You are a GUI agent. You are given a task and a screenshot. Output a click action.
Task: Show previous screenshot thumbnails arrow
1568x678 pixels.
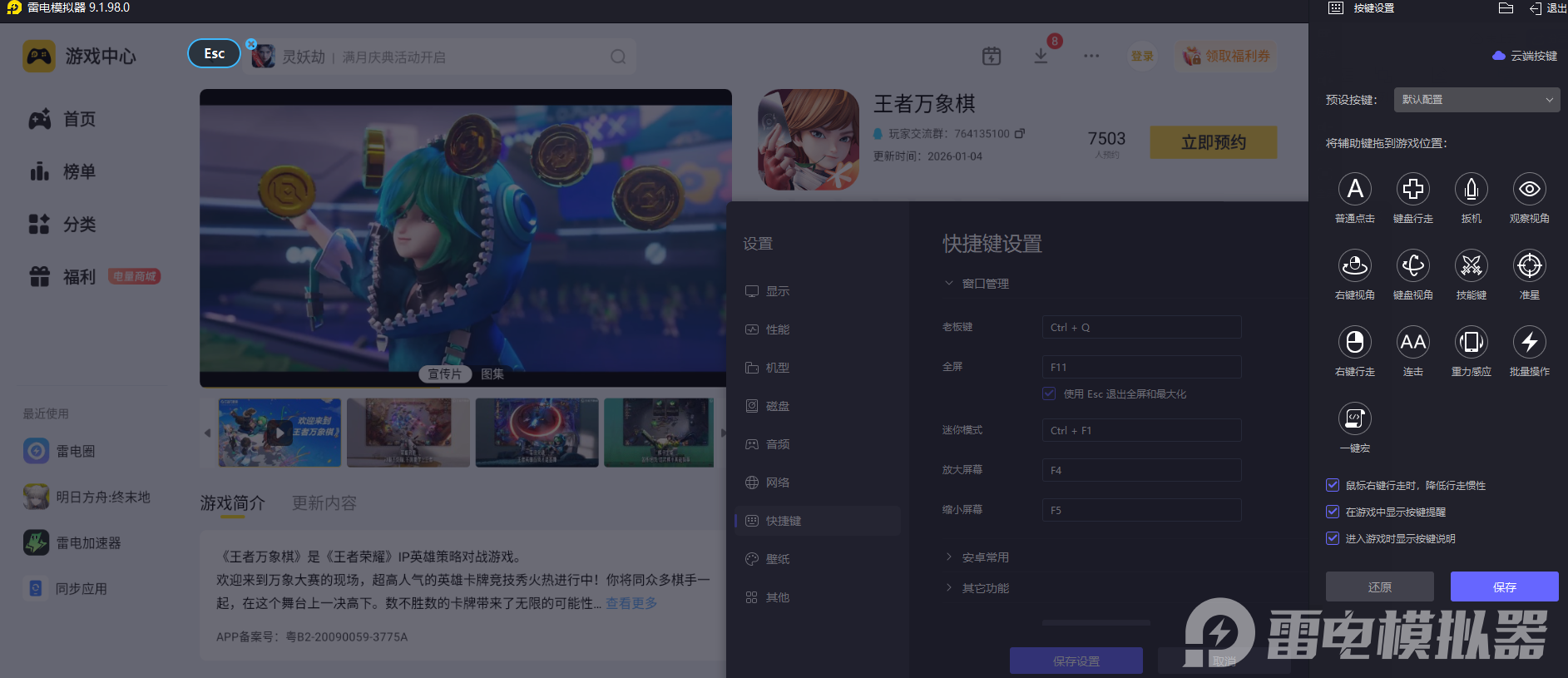point(207,433)
